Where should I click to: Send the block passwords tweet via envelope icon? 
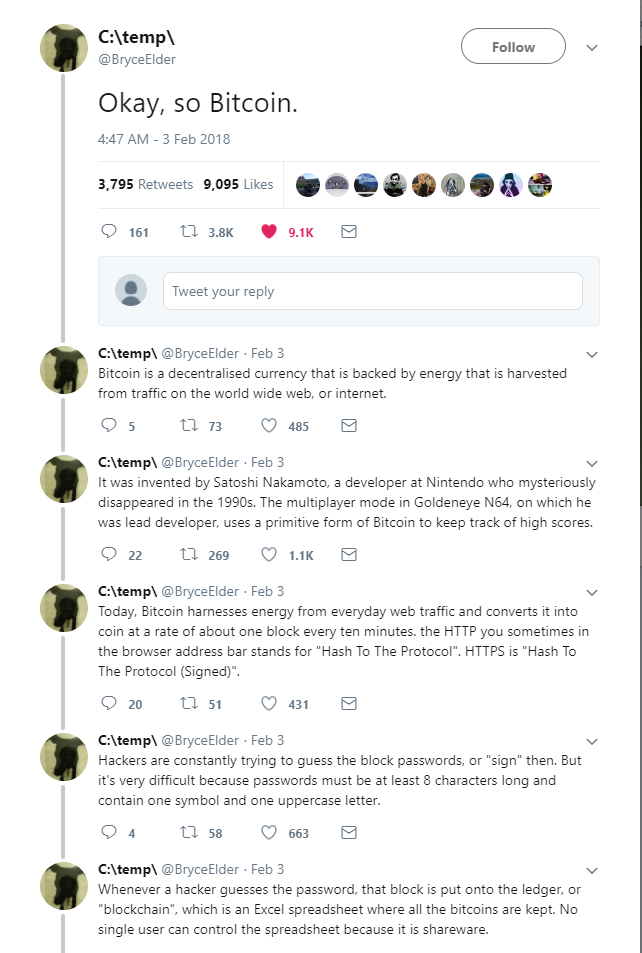pos(349,833)
